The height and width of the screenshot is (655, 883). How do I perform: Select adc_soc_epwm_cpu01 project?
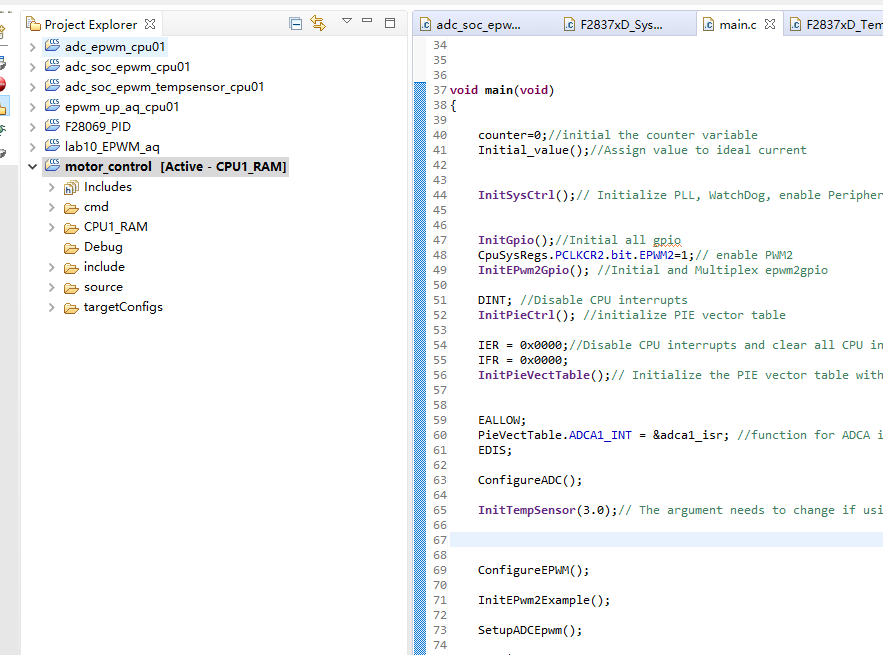click(127, 67)
